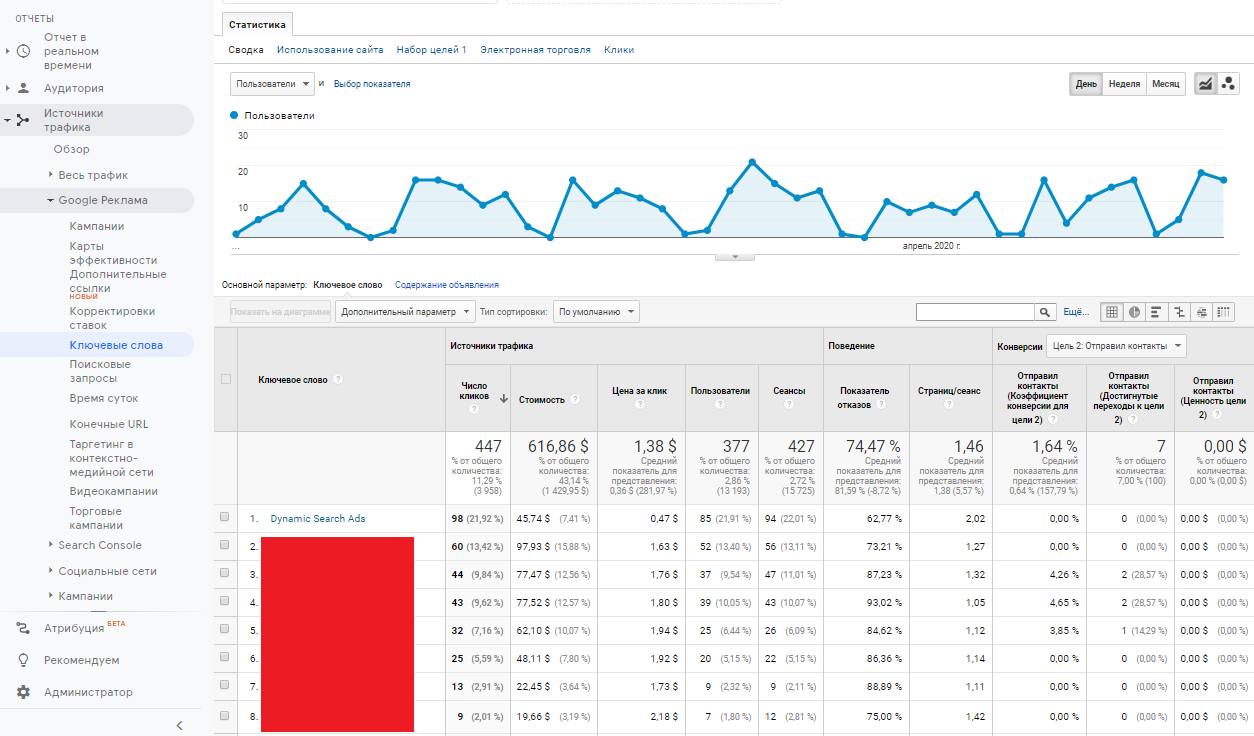The height and width of the screenshot is (736, 1254).
Task: Tick checkbox for row 5
Action: coord(225,629)
